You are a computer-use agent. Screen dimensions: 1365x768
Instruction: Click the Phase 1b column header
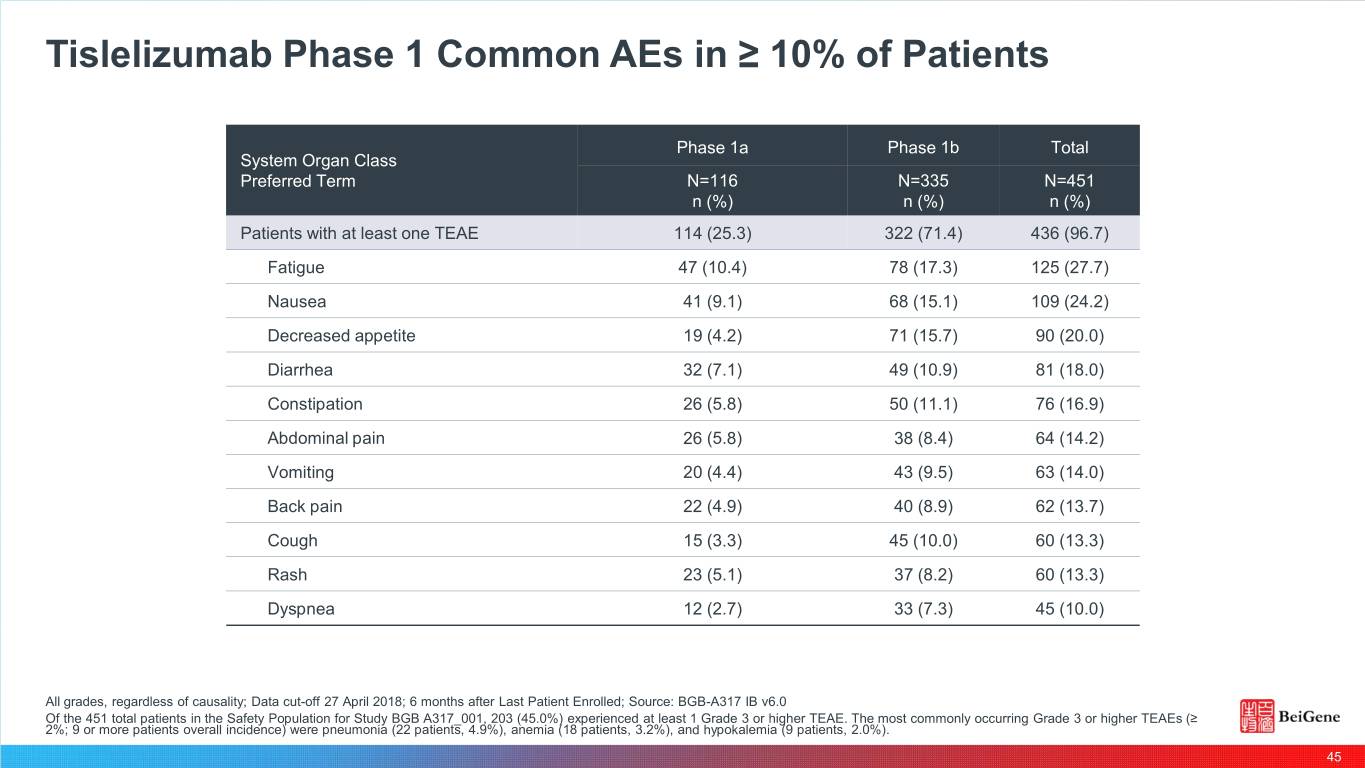pyautogui.click(x=922, y=147)
